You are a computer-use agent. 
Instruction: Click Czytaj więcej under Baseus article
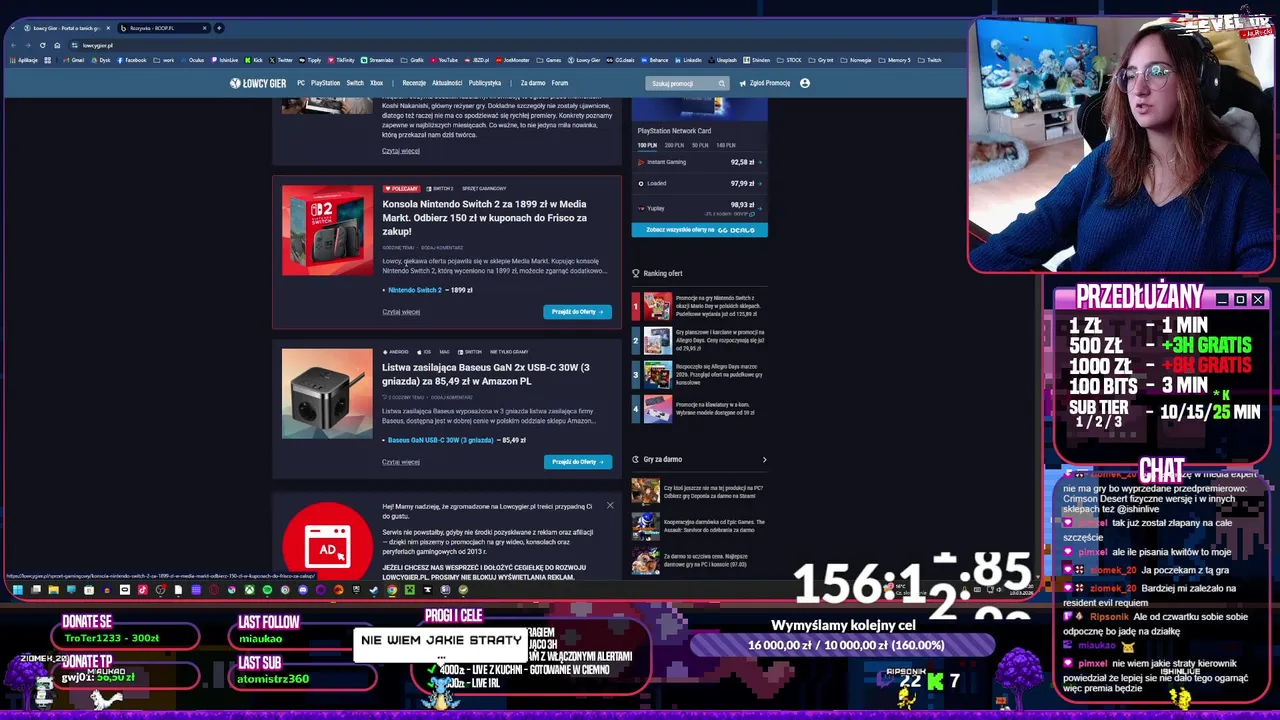(x=401, y=462)
